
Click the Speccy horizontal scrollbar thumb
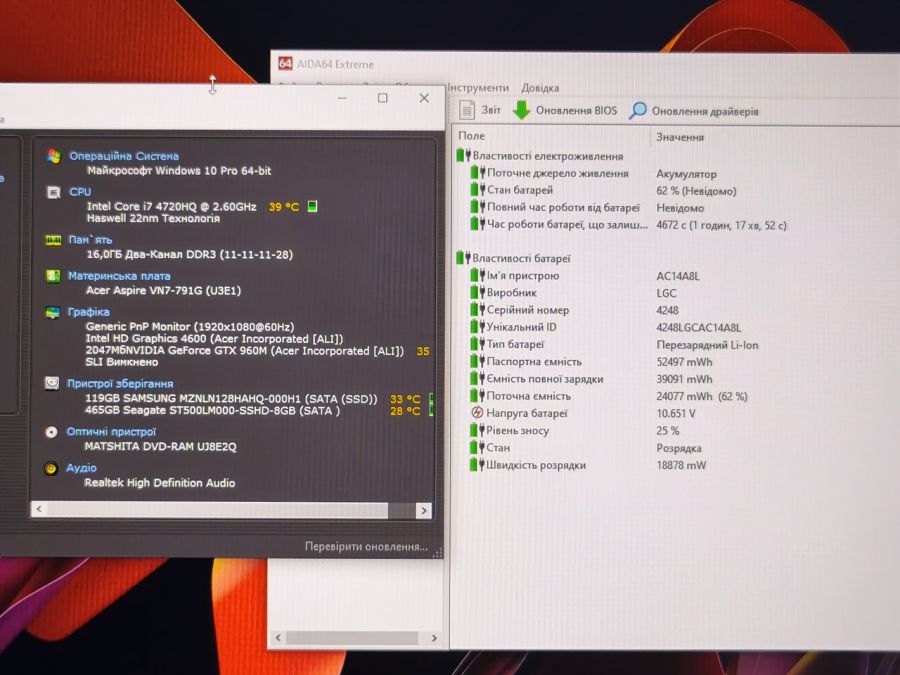[217, 510]
